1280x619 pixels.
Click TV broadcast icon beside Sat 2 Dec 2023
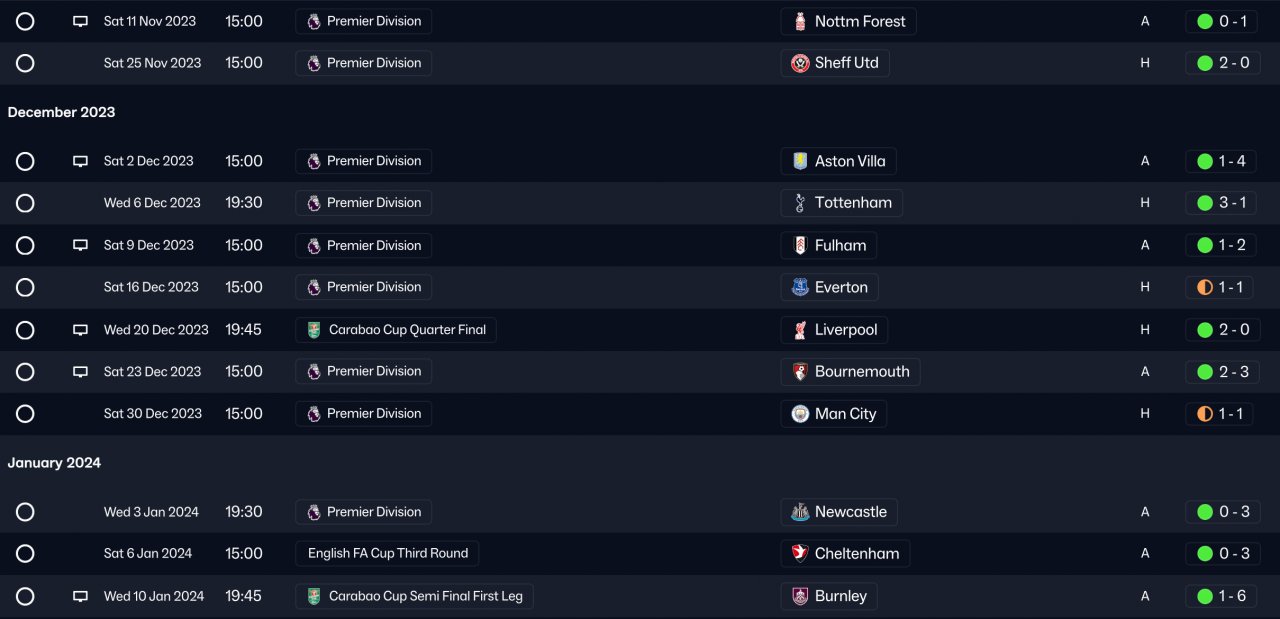pyautogui.click(x=81, y=161)
